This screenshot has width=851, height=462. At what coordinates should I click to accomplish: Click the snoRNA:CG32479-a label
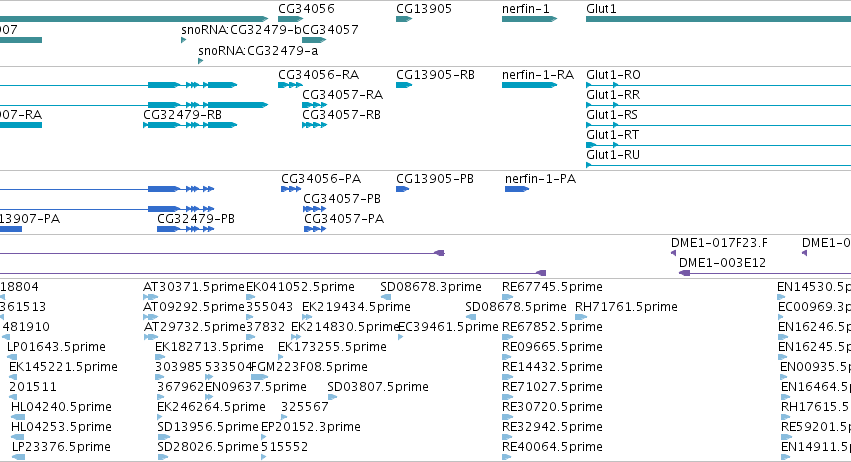tap(258, 51)
